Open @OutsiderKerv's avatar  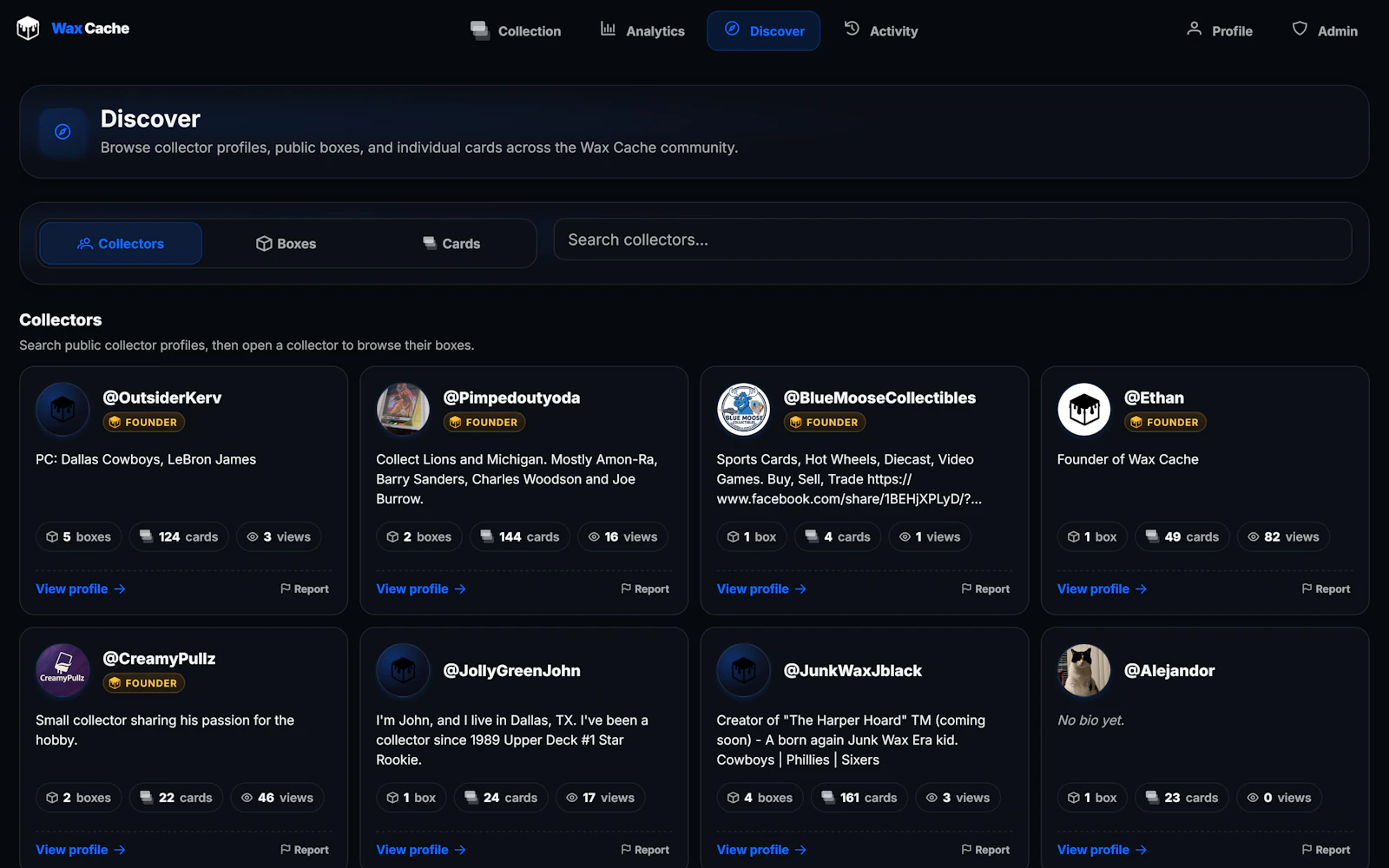pyautogui.click(x=63, y=409)
